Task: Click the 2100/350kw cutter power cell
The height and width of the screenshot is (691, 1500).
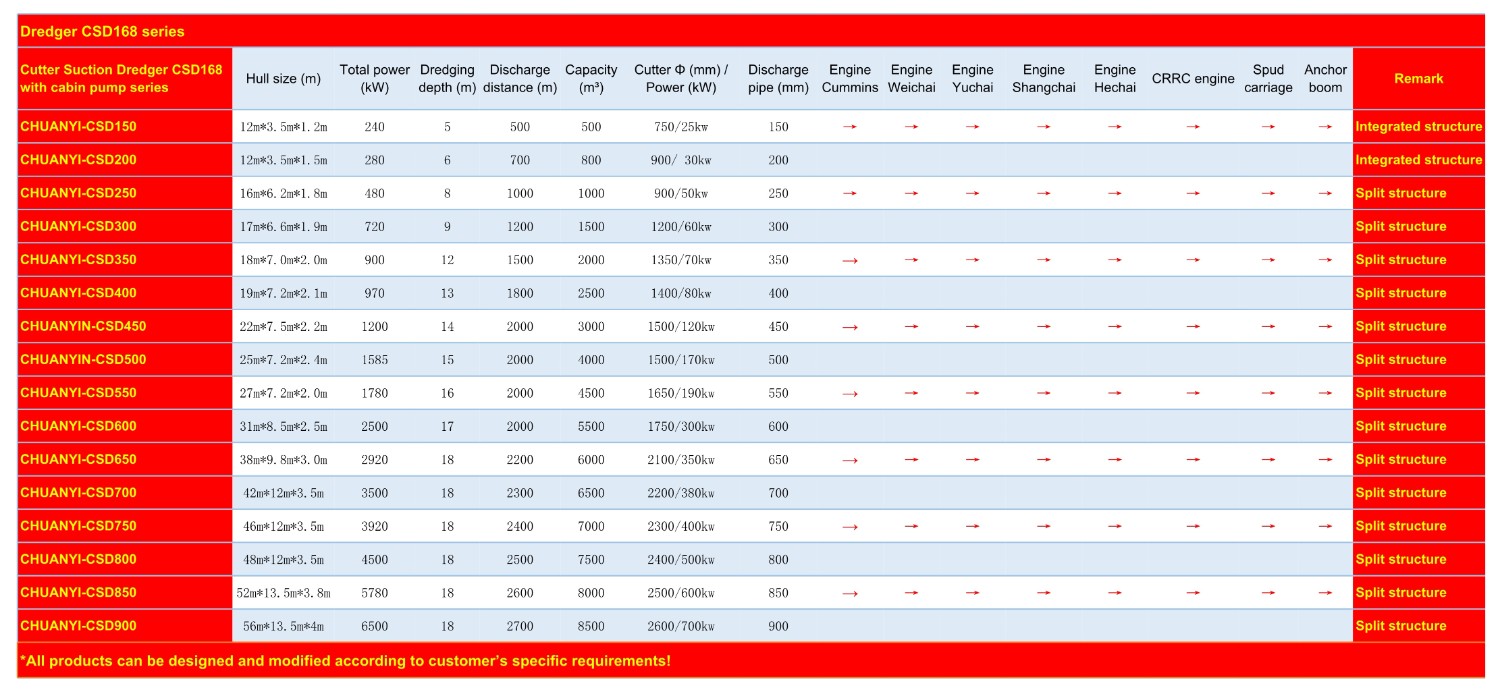Action: click(680, 459)
